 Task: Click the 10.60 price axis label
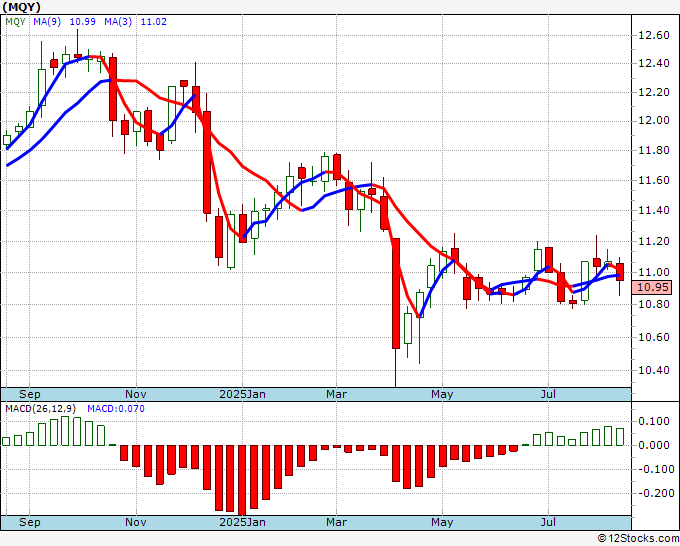tap(654, 337)
